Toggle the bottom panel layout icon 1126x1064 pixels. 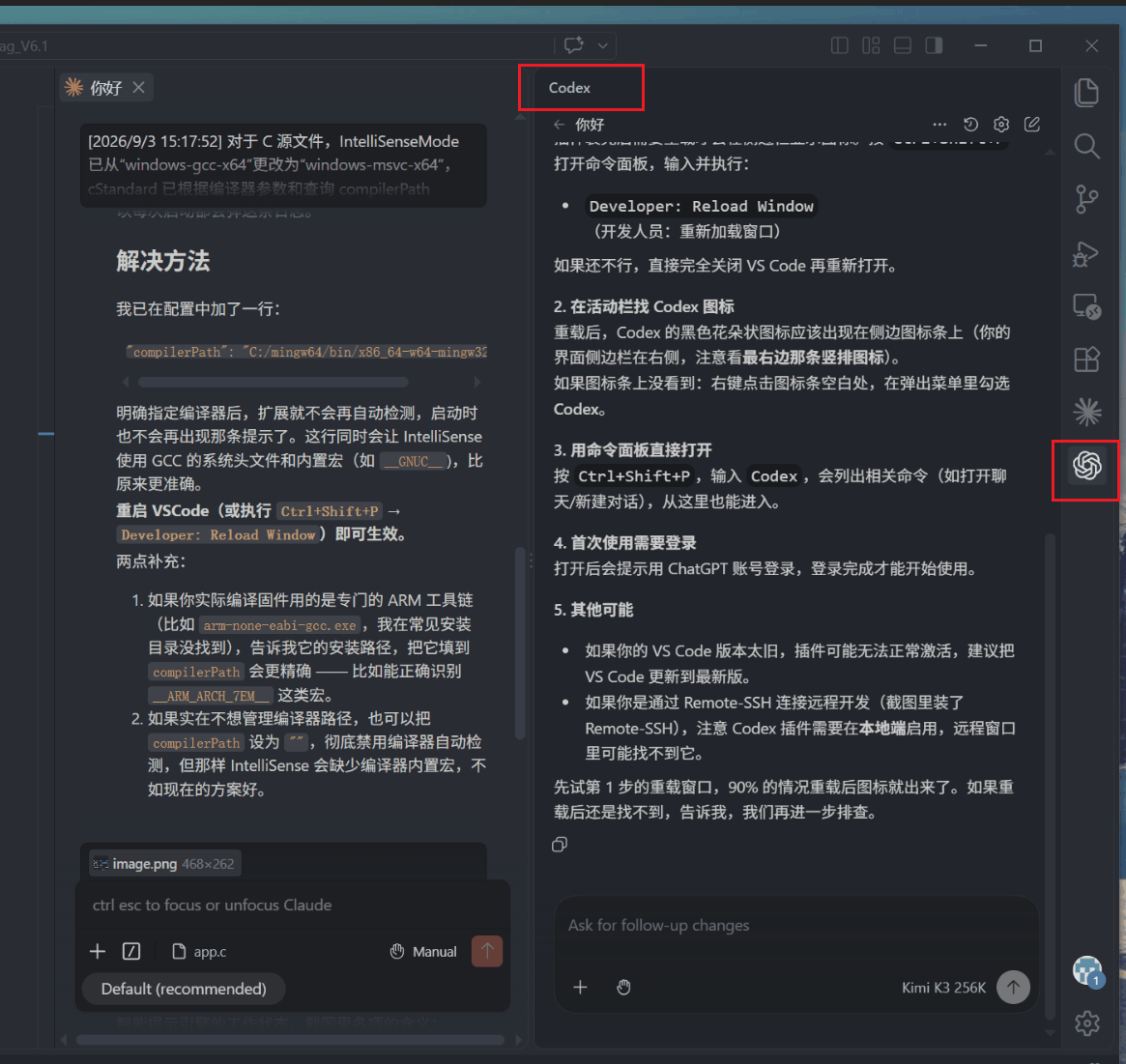[903, 46]
